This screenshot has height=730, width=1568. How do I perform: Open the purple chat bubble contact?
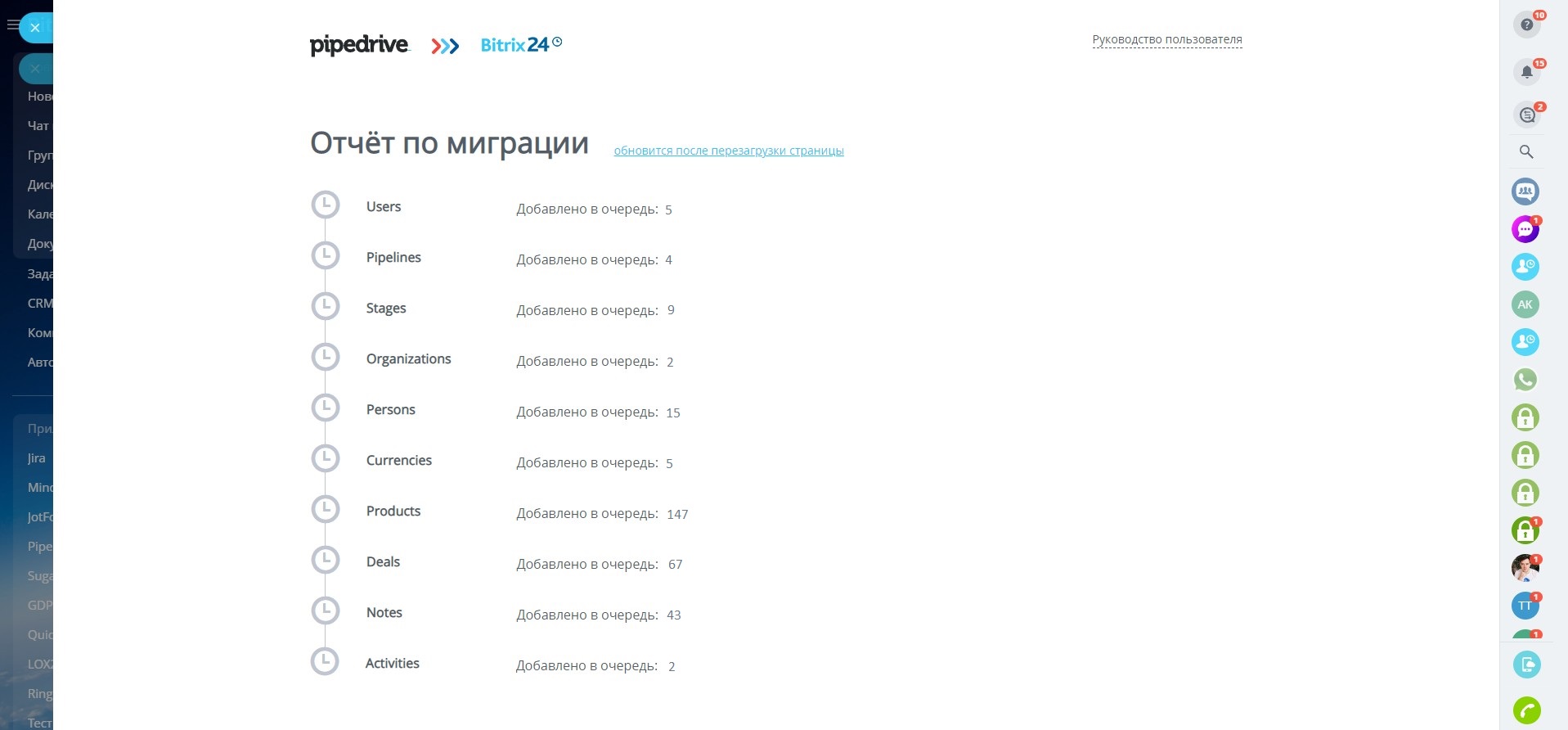[x=1525, y=229]
